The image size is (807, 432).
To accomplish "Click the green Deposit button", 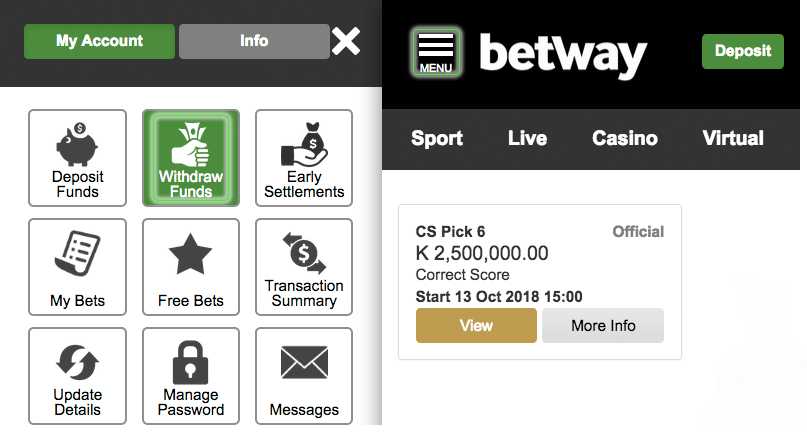I will [743, 51].
